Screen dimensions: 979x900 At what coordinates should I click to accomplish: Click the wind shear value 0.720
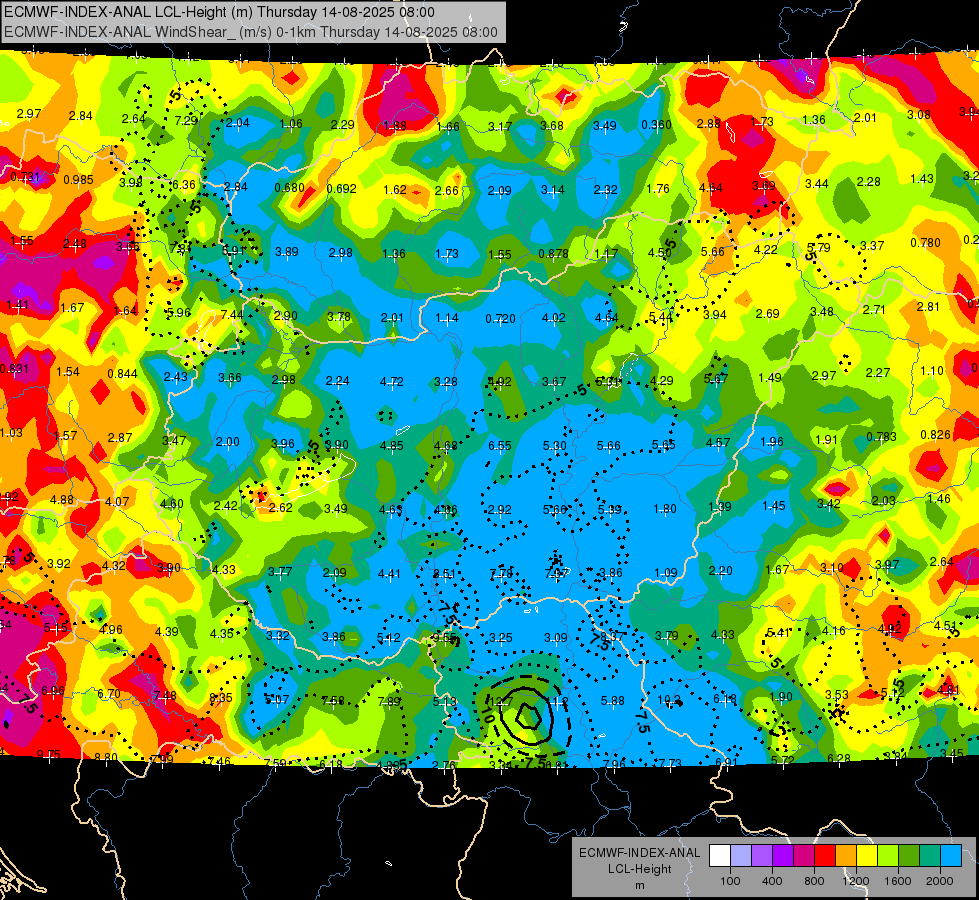pyautogui.click(x=501, y=319)
